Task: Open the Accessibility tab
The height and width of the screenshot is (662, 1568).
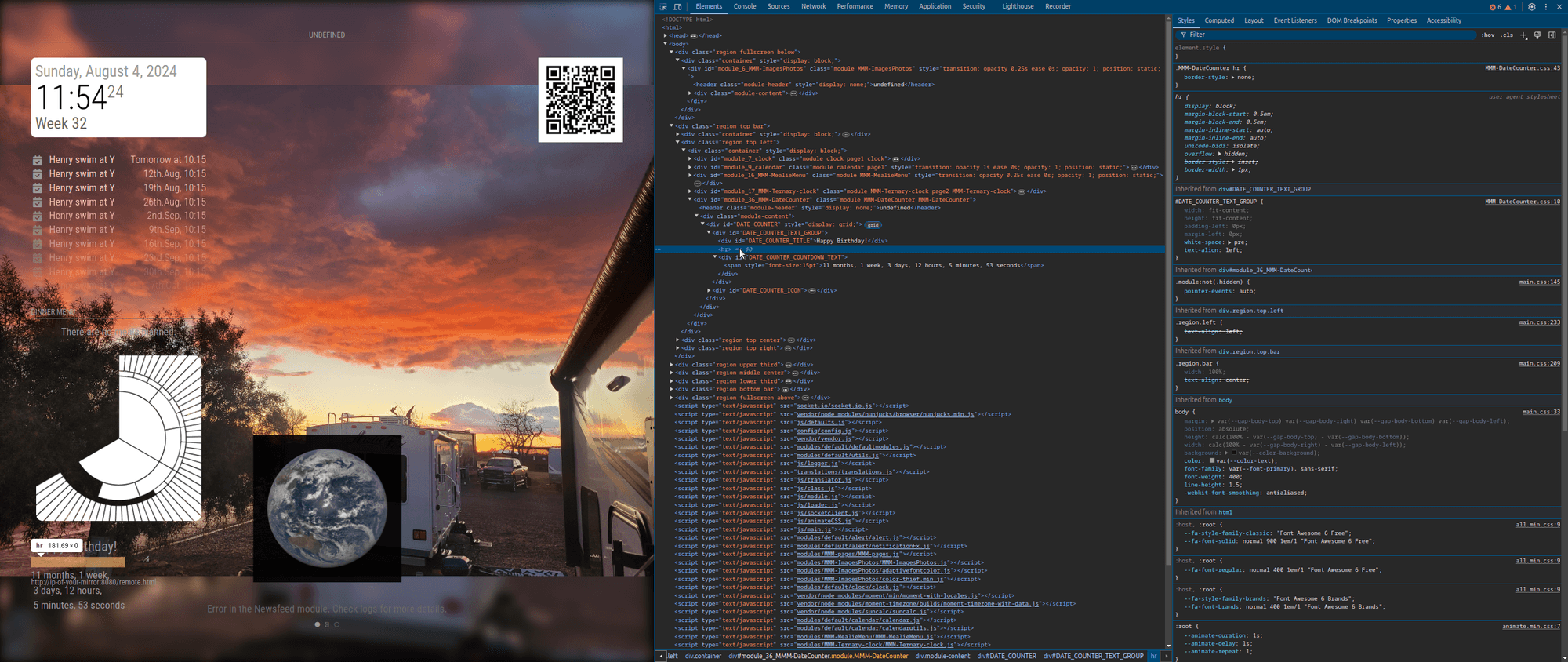Action: tap(1444, 20)
